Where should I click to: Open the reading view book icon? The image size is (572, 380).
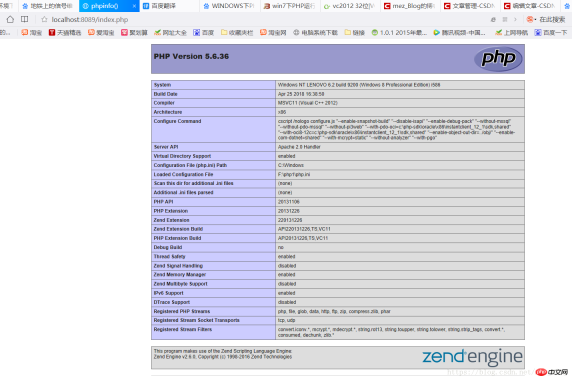pos(24,19)
